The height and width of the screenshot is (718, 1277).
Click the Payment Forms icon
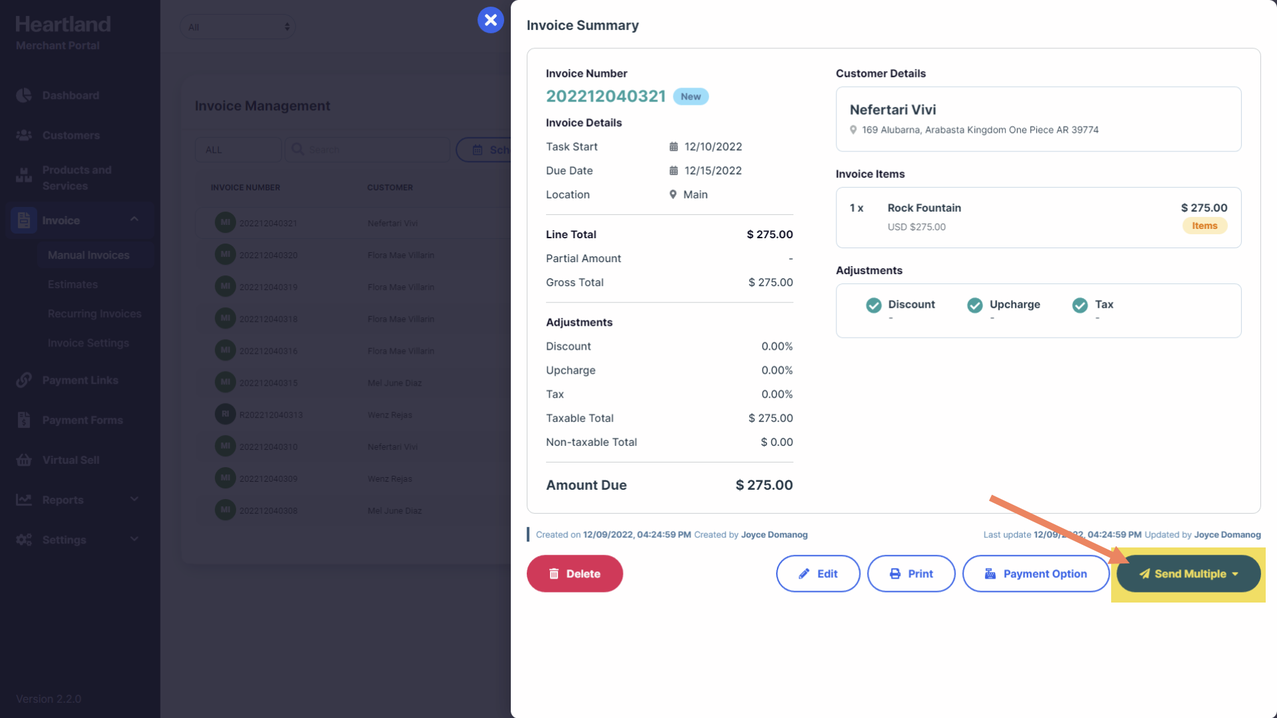pyautogui.click(x=24, y=420)
